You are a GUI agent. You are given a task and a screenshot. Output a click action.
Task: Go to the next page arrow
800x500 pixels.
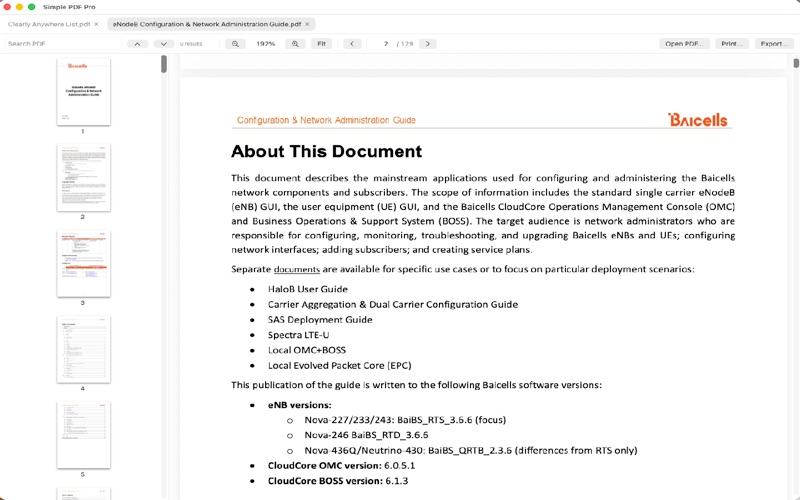(428, 44)
